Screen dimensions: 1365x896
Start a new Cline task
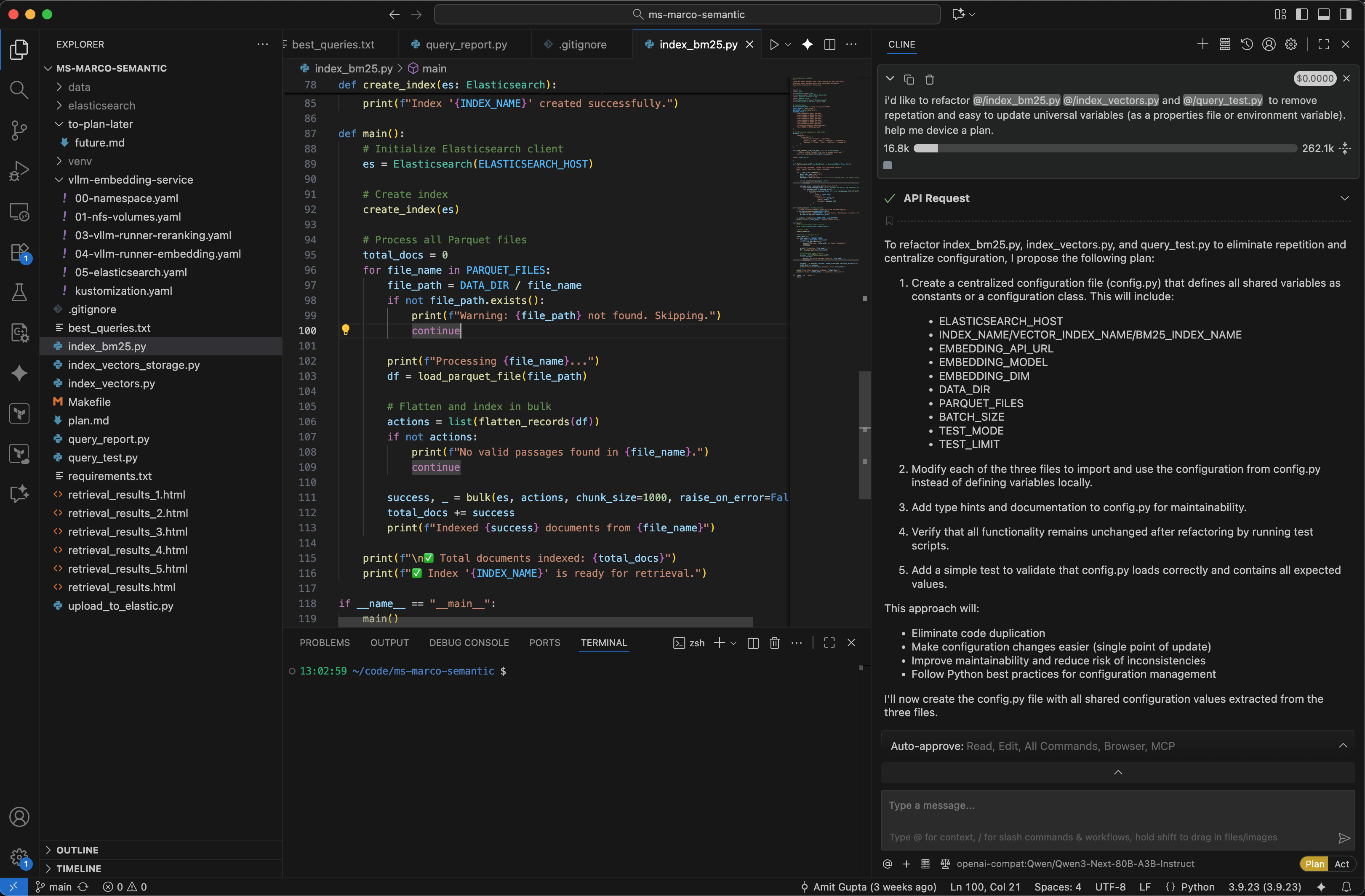point(1202,44)
